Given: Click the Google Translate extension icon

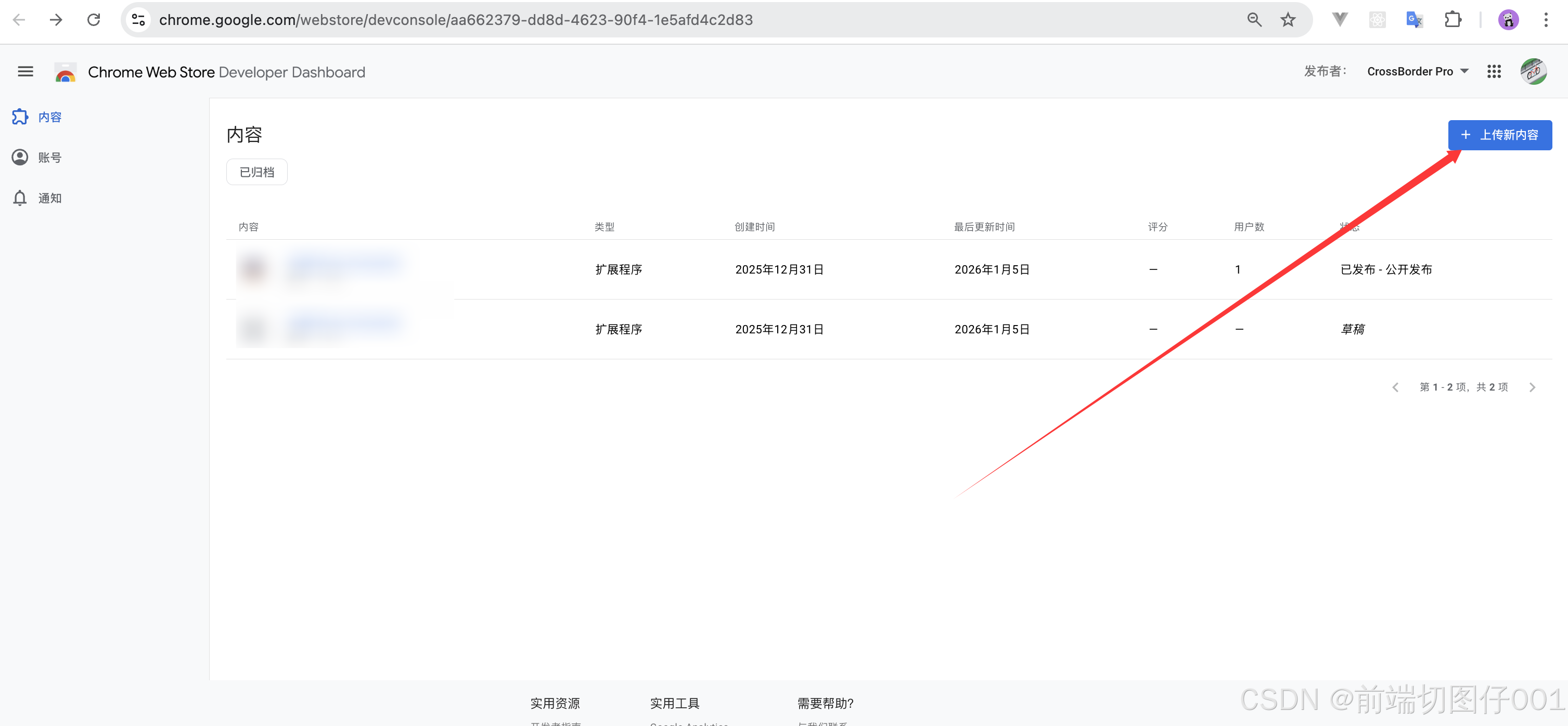Looking at the screenshot, I should pyautogui.click(x=1415, y=20).
